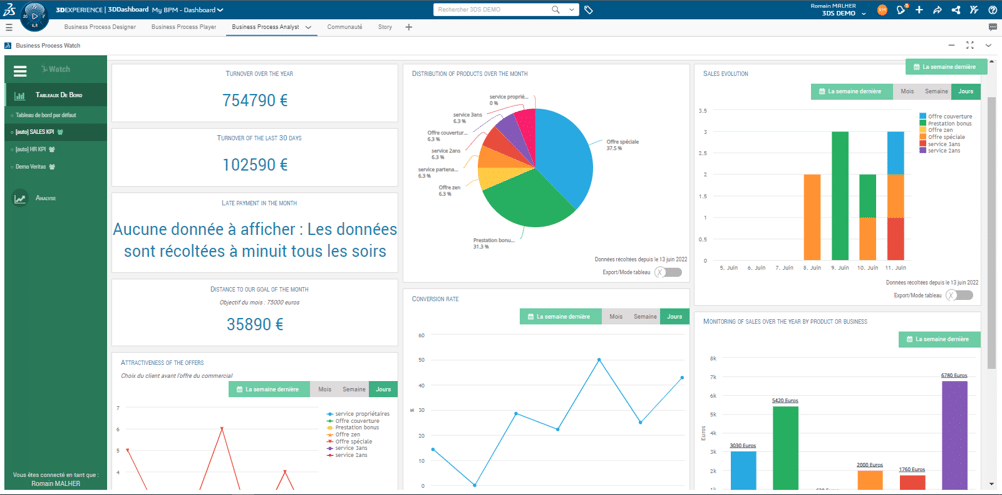Open Tableaux De Bord in the sidebar
The height and width of the screenshot is (495, 1002).
[x=56, y=95]
